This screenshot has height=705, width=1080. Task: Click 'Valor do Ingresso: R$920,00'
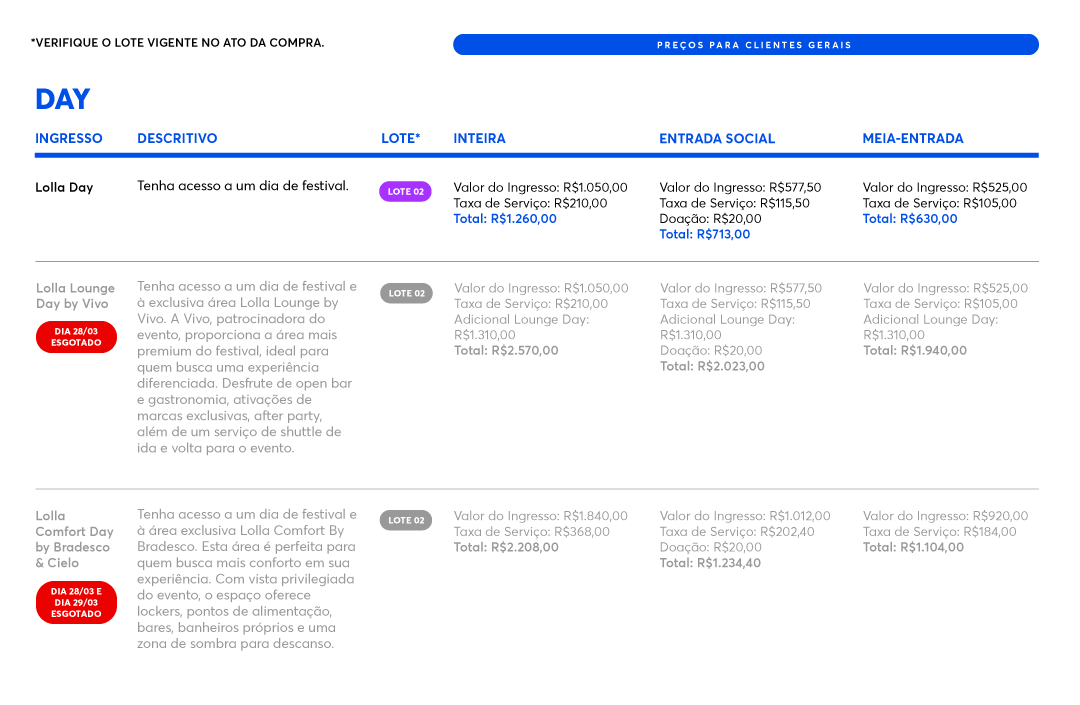click(x=946, y=516)
